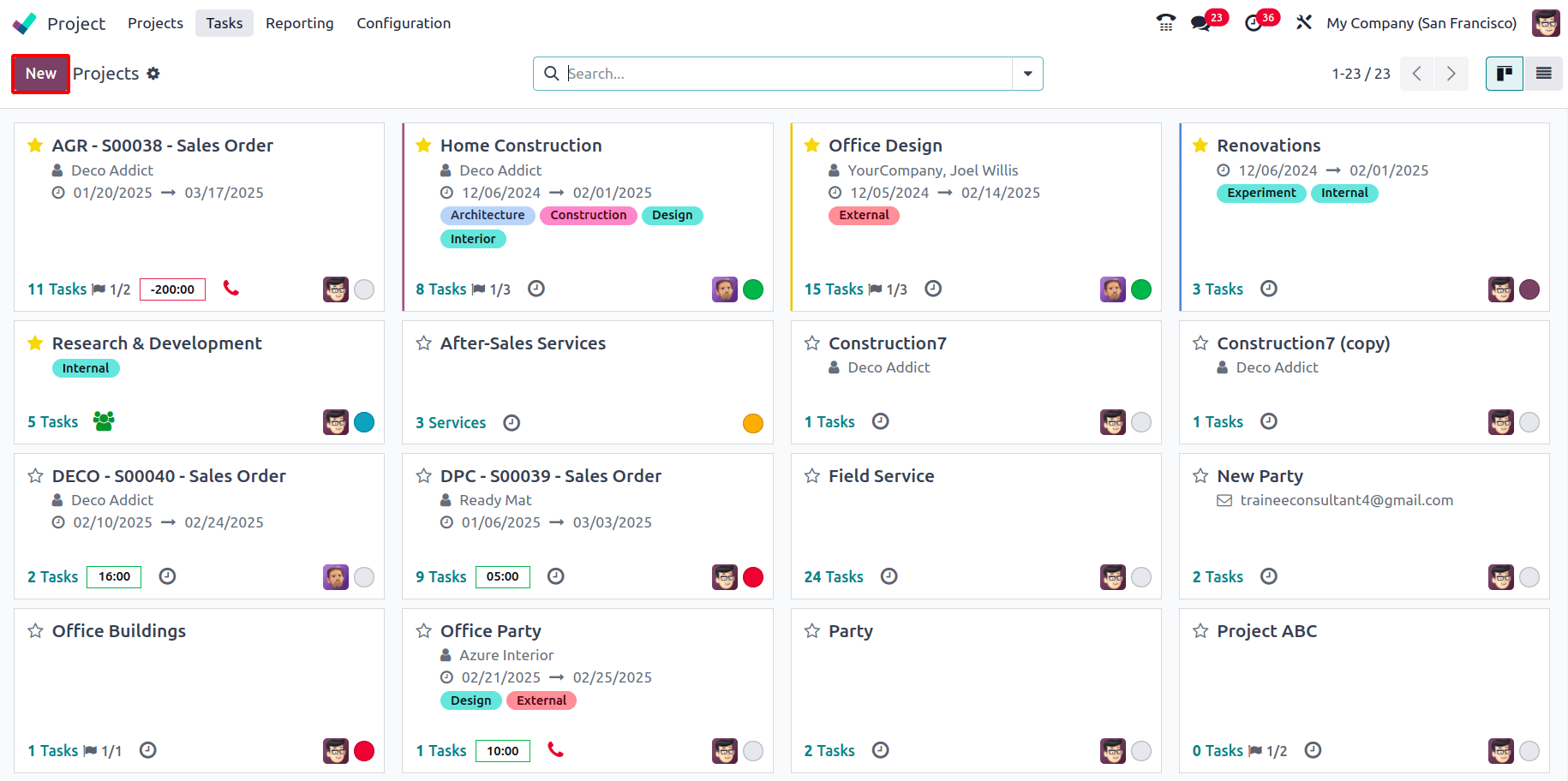
Task: Open the user avatar menu at top right
Action: click(x=1546, y=23)
